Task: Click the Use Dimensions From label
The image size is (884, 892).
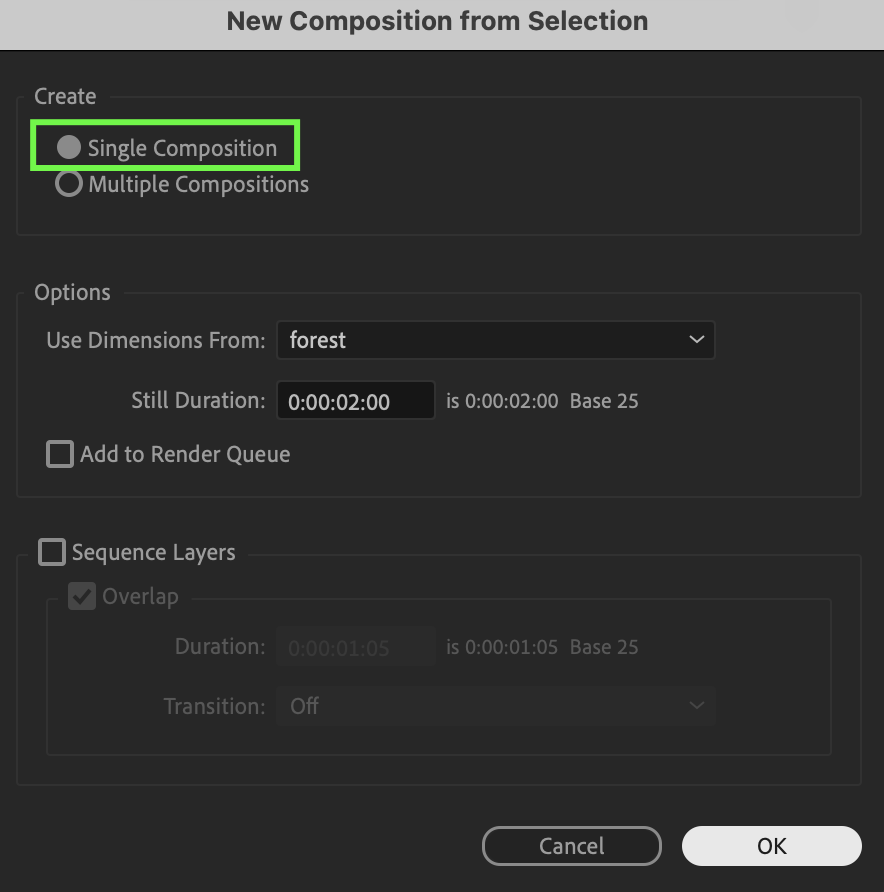Action: [x=156, y=340]
